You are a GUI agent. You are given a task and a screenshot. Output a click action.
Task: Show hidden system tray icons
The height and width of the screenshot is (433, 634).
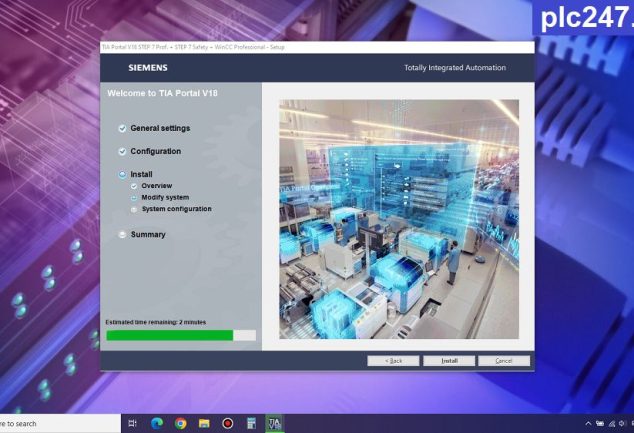pos(588,424)
